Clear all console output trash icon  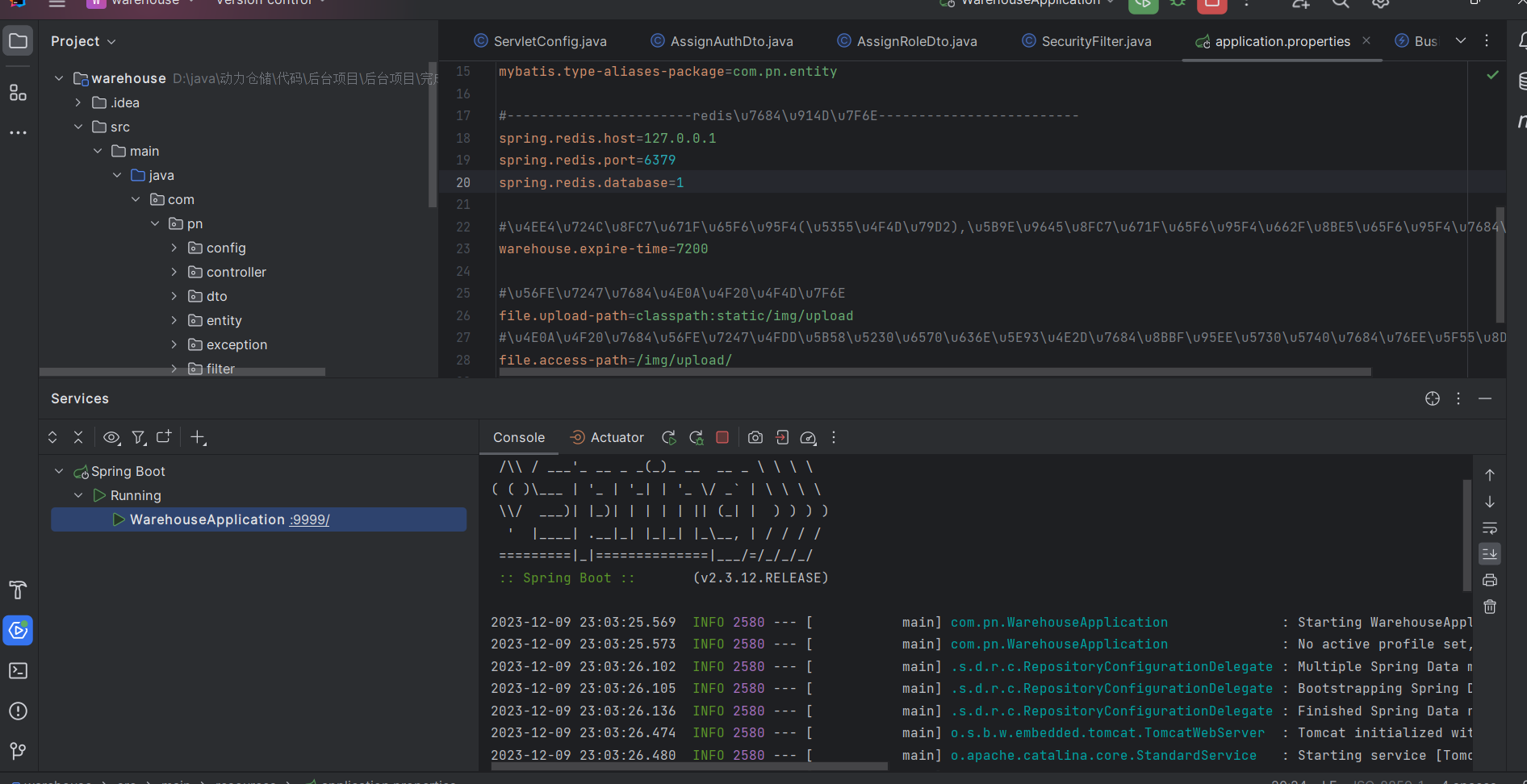click(1490, 607)
